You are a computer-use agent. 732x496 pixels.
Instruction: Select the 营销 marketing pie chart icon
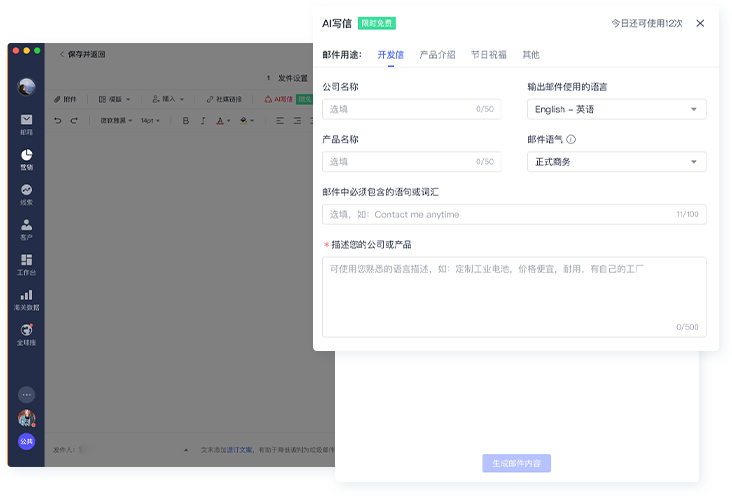(x=26, y=155)
